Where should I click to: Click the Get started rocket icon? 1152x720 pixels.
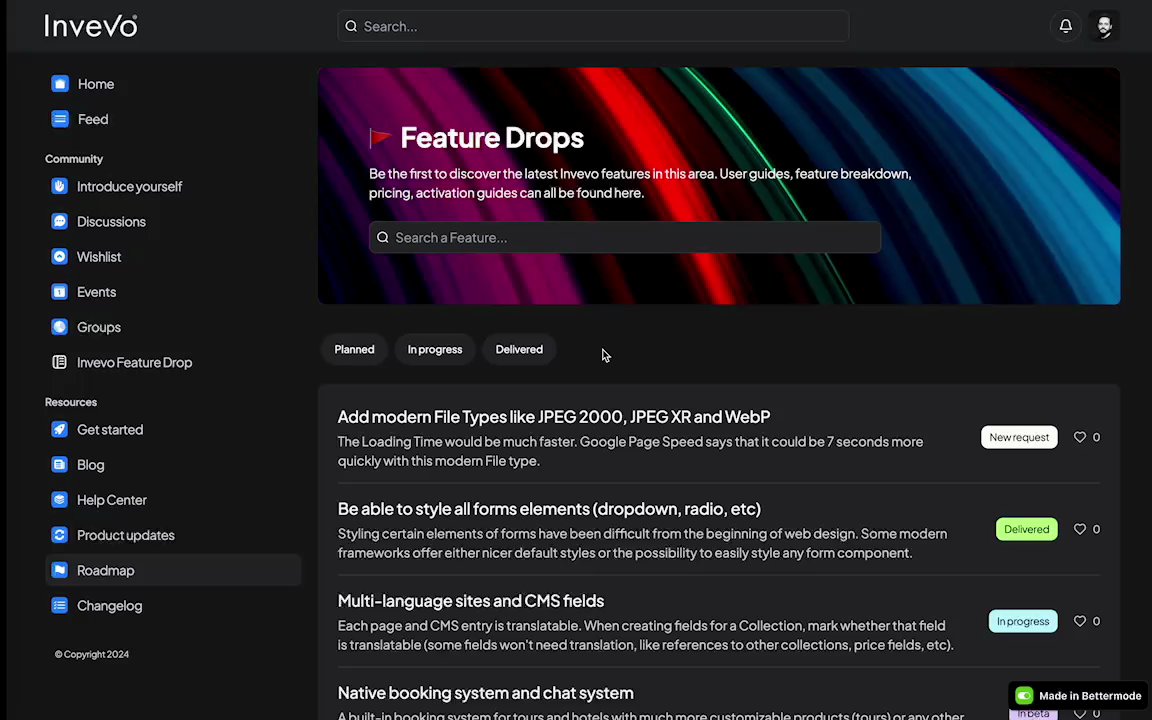[60, 430]
